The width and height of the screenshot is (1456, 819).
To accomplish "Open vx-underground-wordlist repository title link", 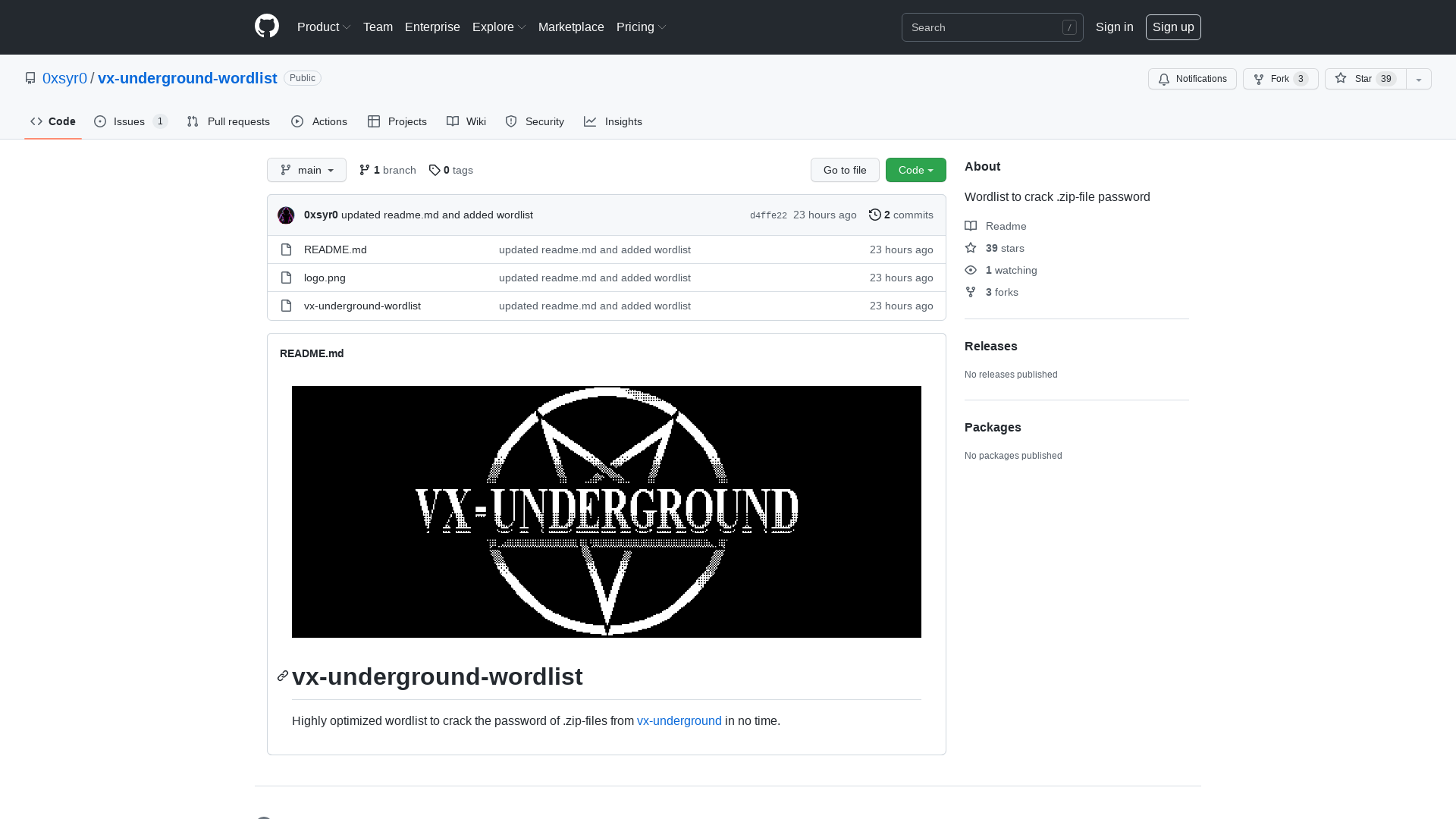I will pos(187,78).
